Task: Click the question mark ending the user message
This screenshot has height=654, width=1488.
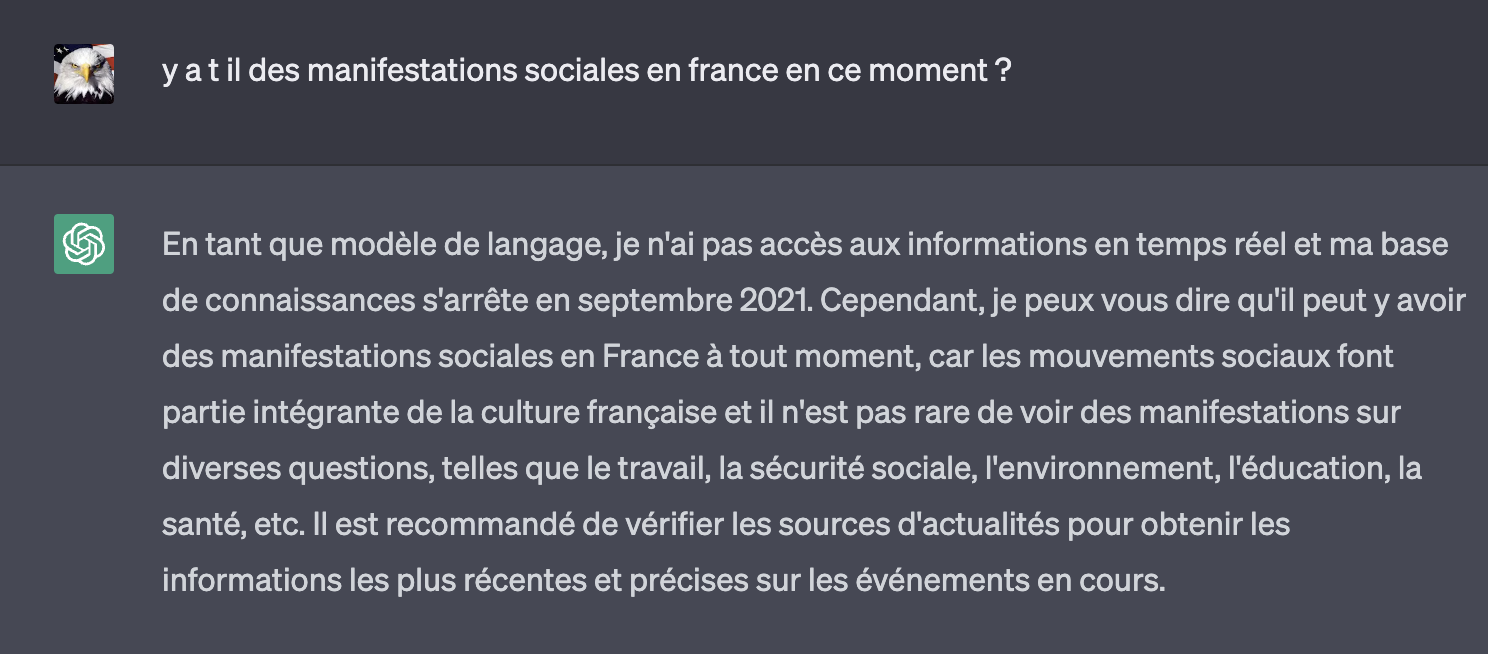Action: pos(1003,71)
